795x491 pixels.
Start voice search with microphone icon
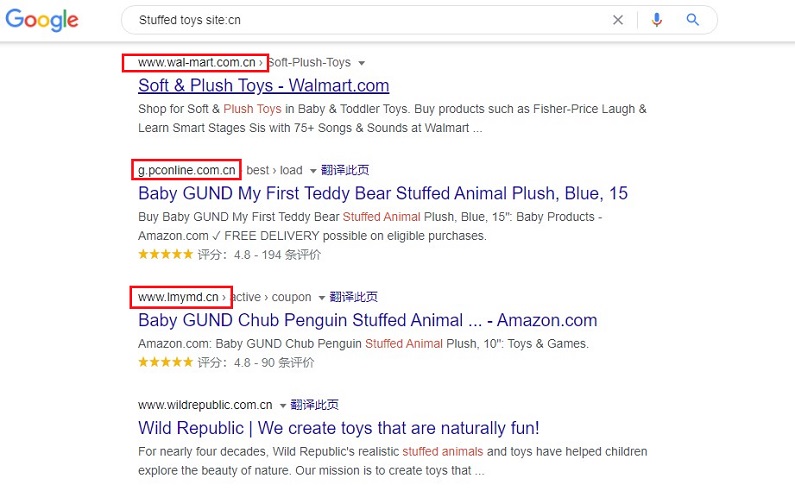pyautogui.click(x=657, y=20)
